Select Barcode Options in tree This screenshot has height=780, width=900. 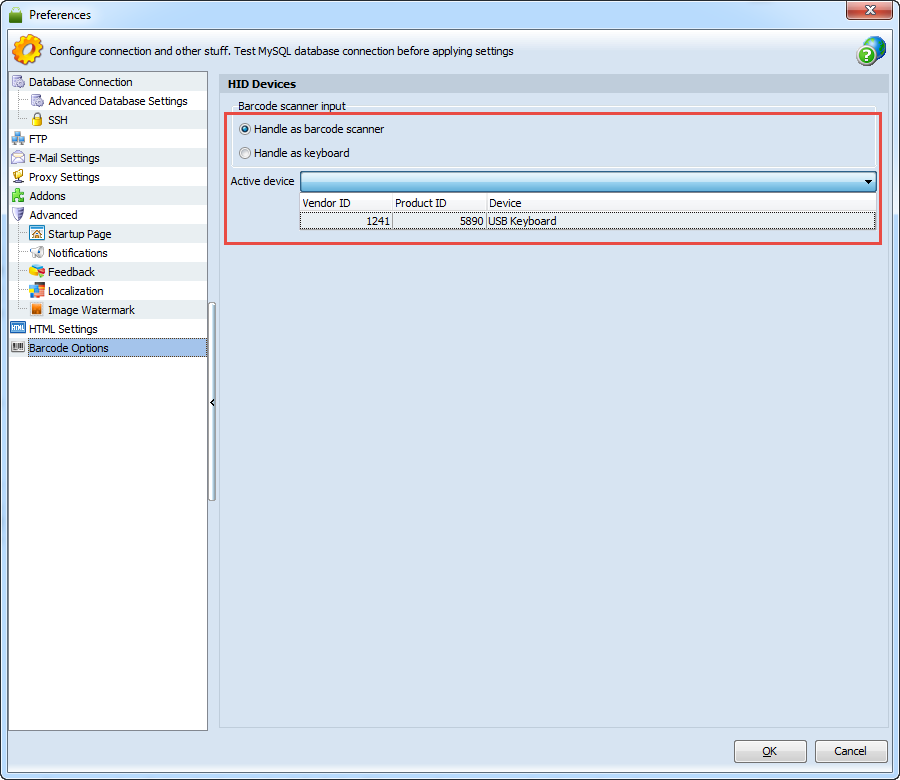(x=117, y=348)
